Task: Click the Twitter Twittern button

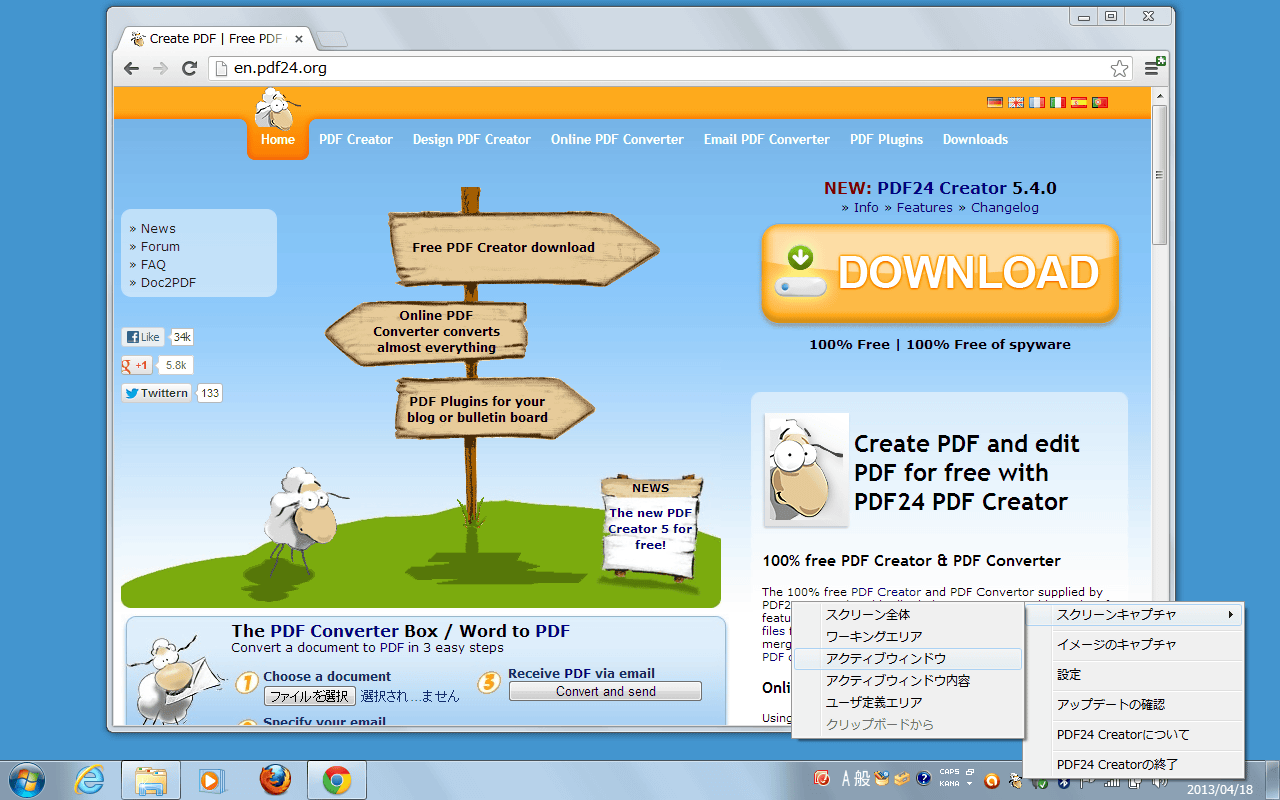Action: click(x=157, y=393)
